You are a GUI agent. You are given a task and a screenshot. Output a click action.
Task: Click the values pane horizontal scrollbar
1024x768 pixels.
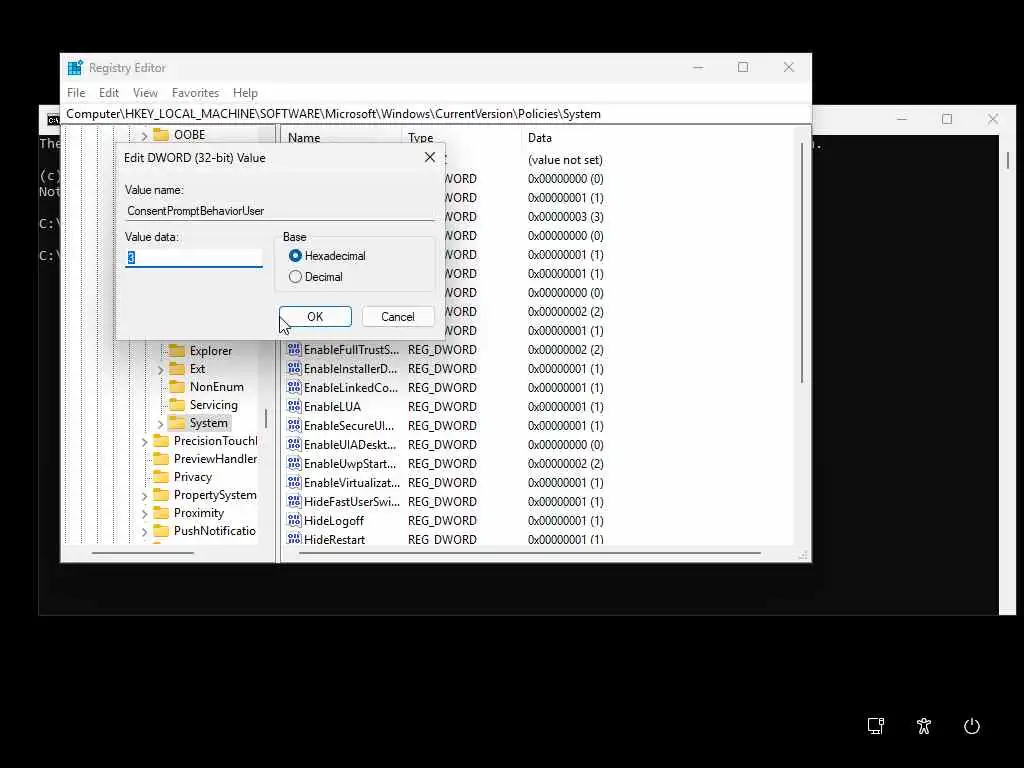(530, 553)
